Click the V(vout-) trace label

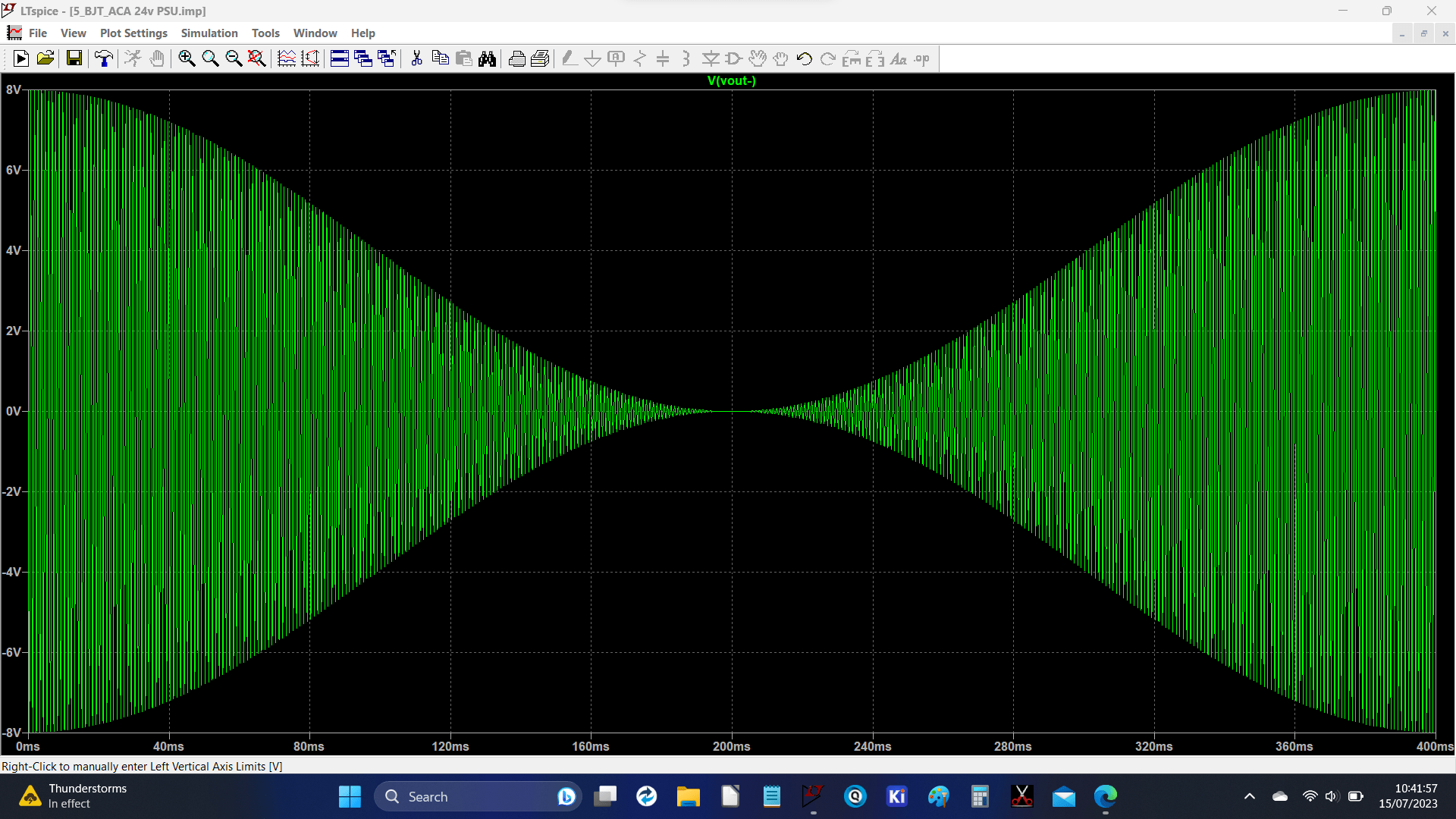tap(731, 80)
